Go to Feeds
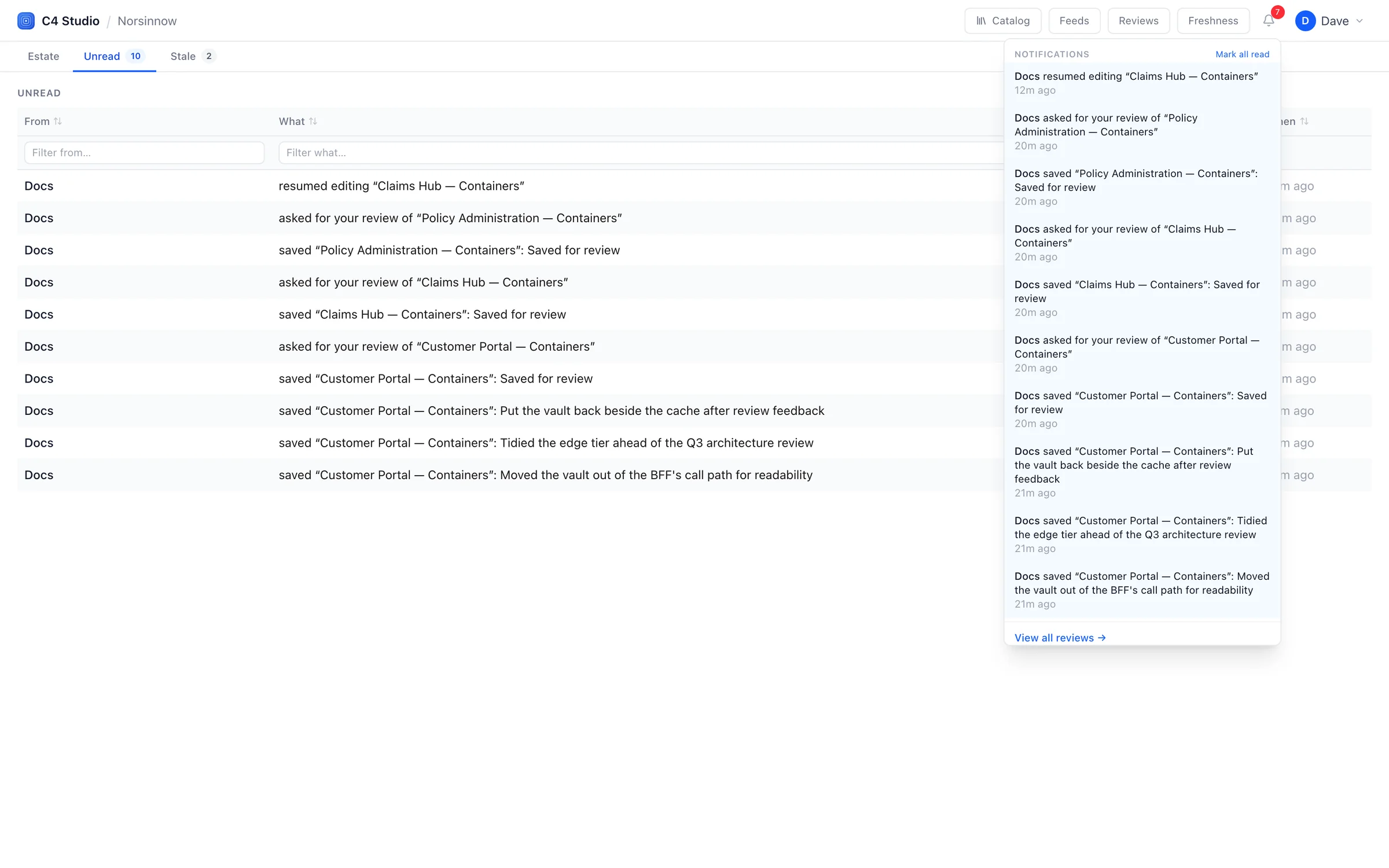 (1074, 21)
